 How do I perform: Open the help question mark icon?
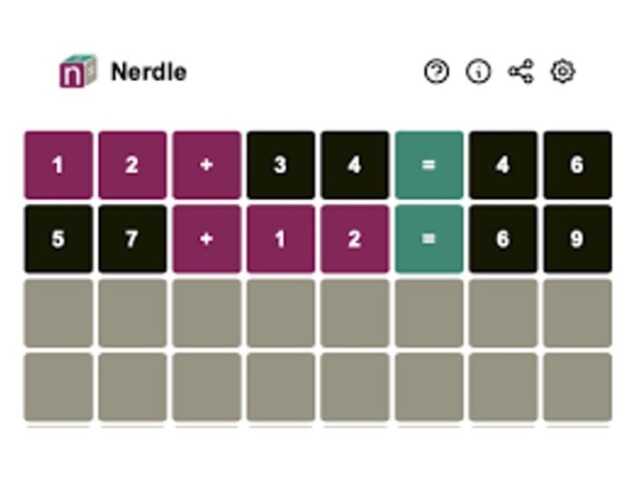click(x=437, y=72)
